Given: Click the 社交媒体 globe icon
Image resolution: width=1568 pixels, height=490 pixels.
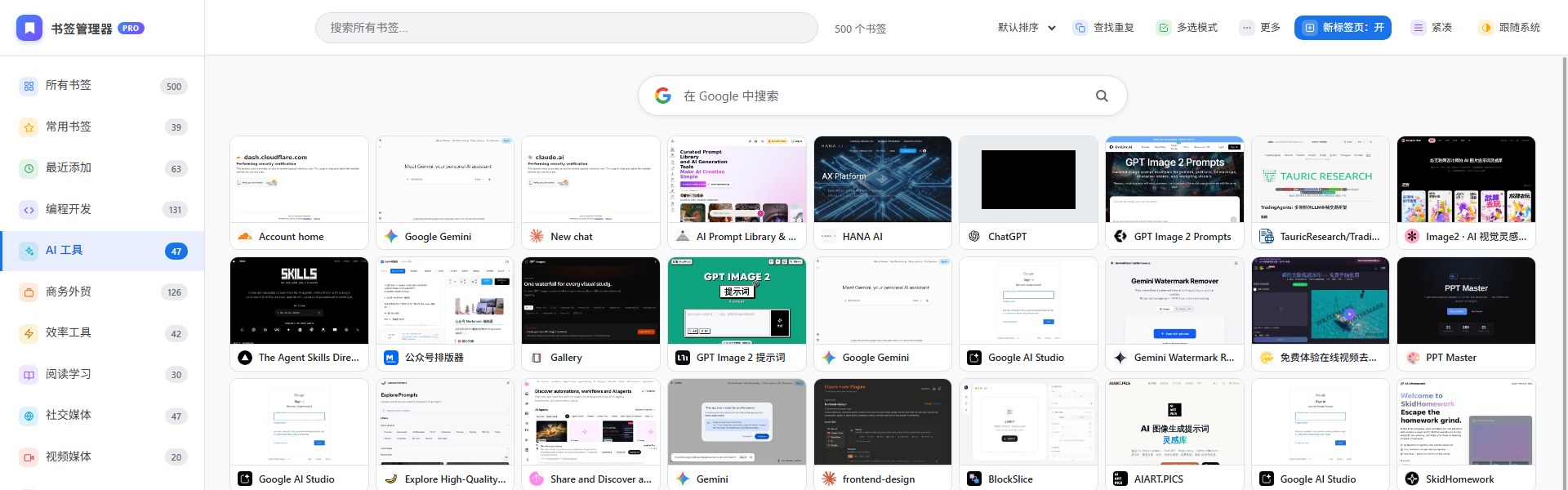Looking at the screenshot, I should pos(29,416).
